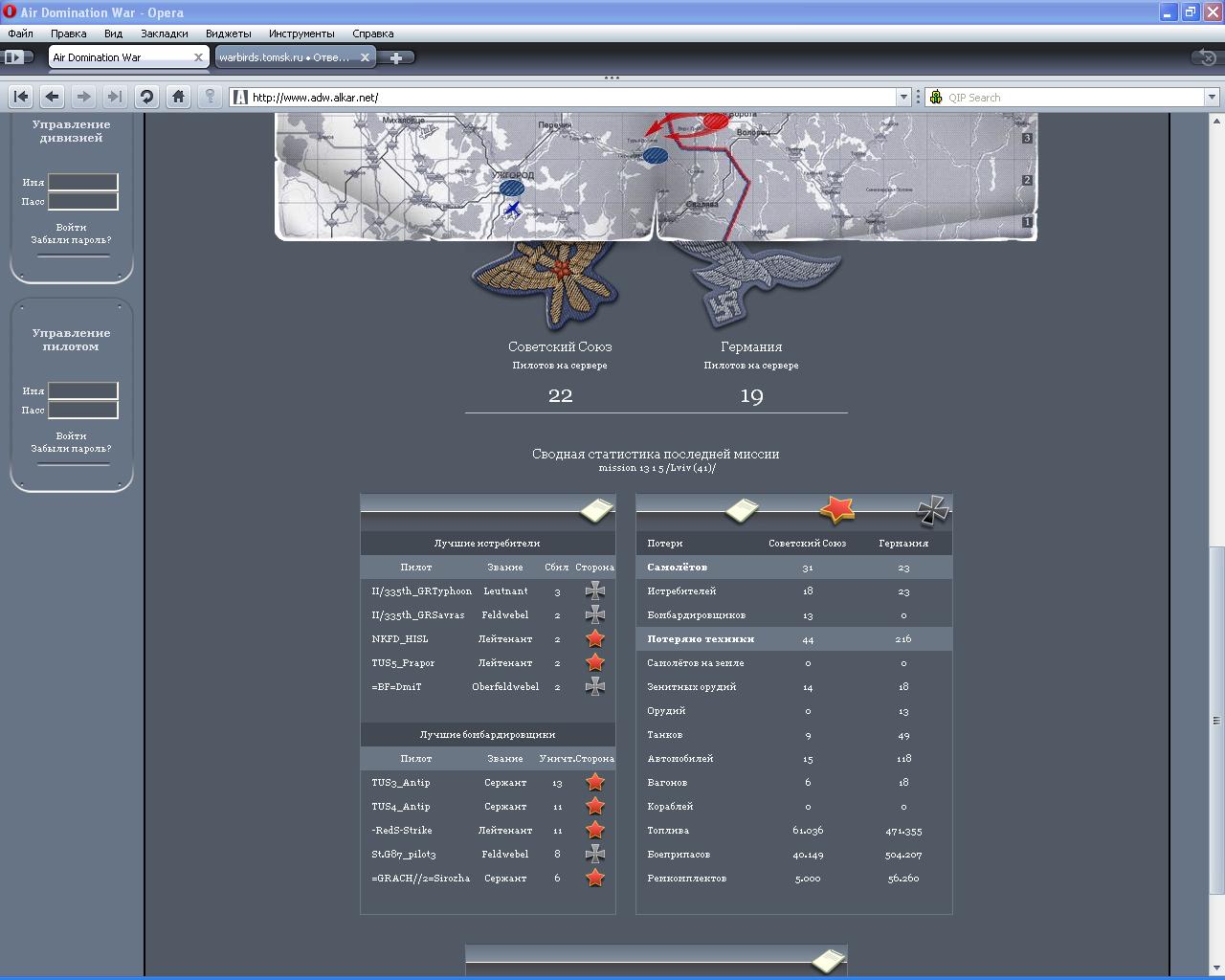Click the browser Back arrow button
The image size is (1225, 980).
(53, 97)
